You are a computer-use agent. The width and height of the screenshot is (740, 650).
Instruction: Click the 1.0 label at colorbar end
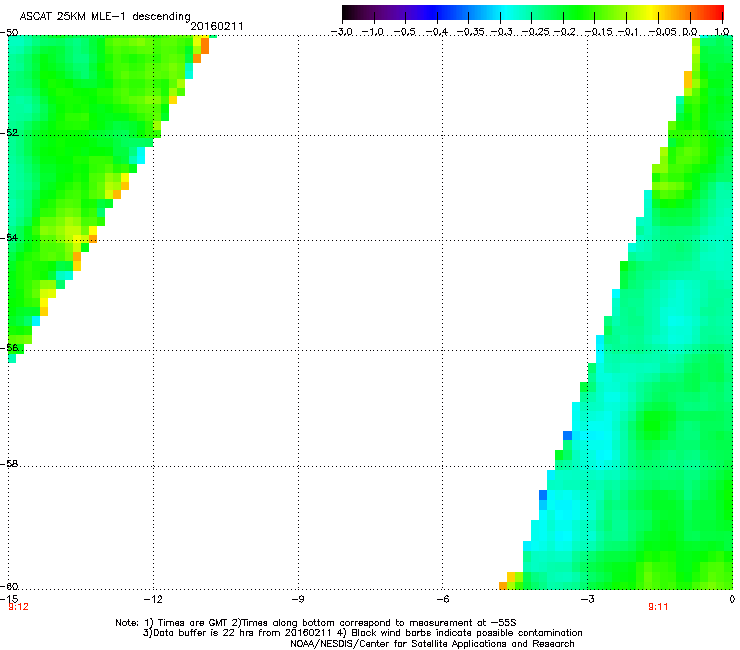[722, 32]
